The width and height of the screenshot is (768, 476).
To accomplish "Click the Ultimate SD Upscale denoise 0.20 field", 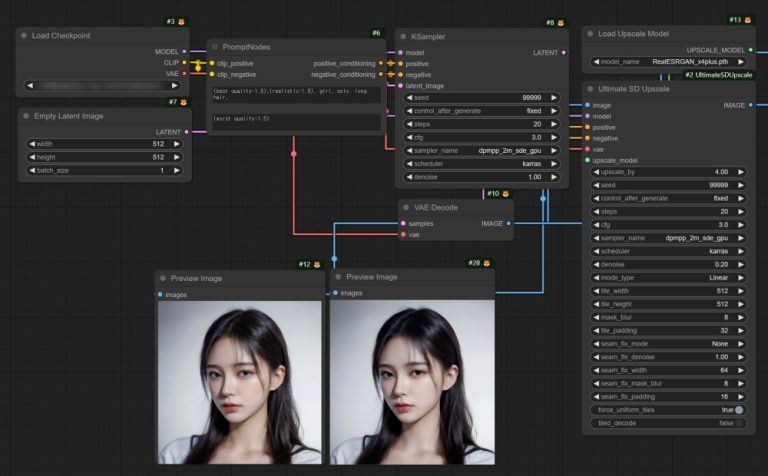I will point(669,264).
